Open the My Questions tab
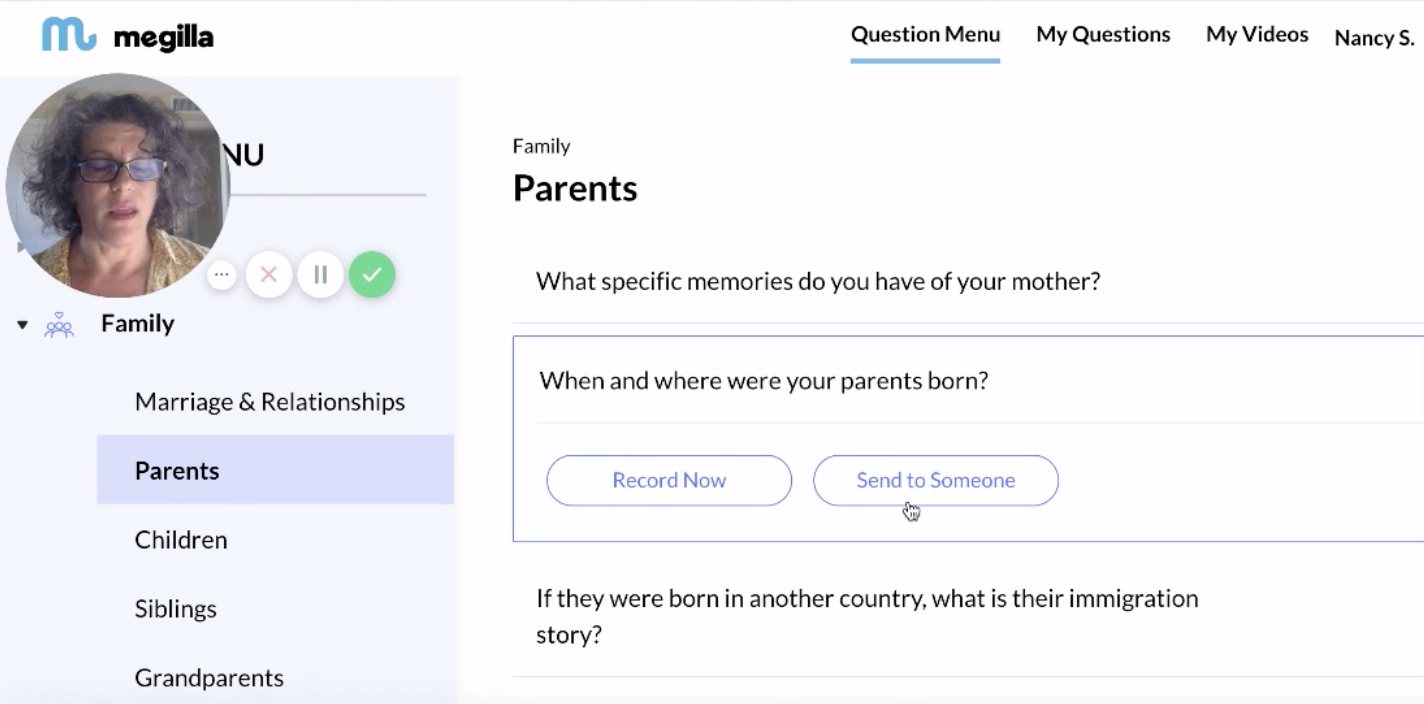Image resolution: width=1424 pixels, height=704 pixels. (x=1103, y=34)
